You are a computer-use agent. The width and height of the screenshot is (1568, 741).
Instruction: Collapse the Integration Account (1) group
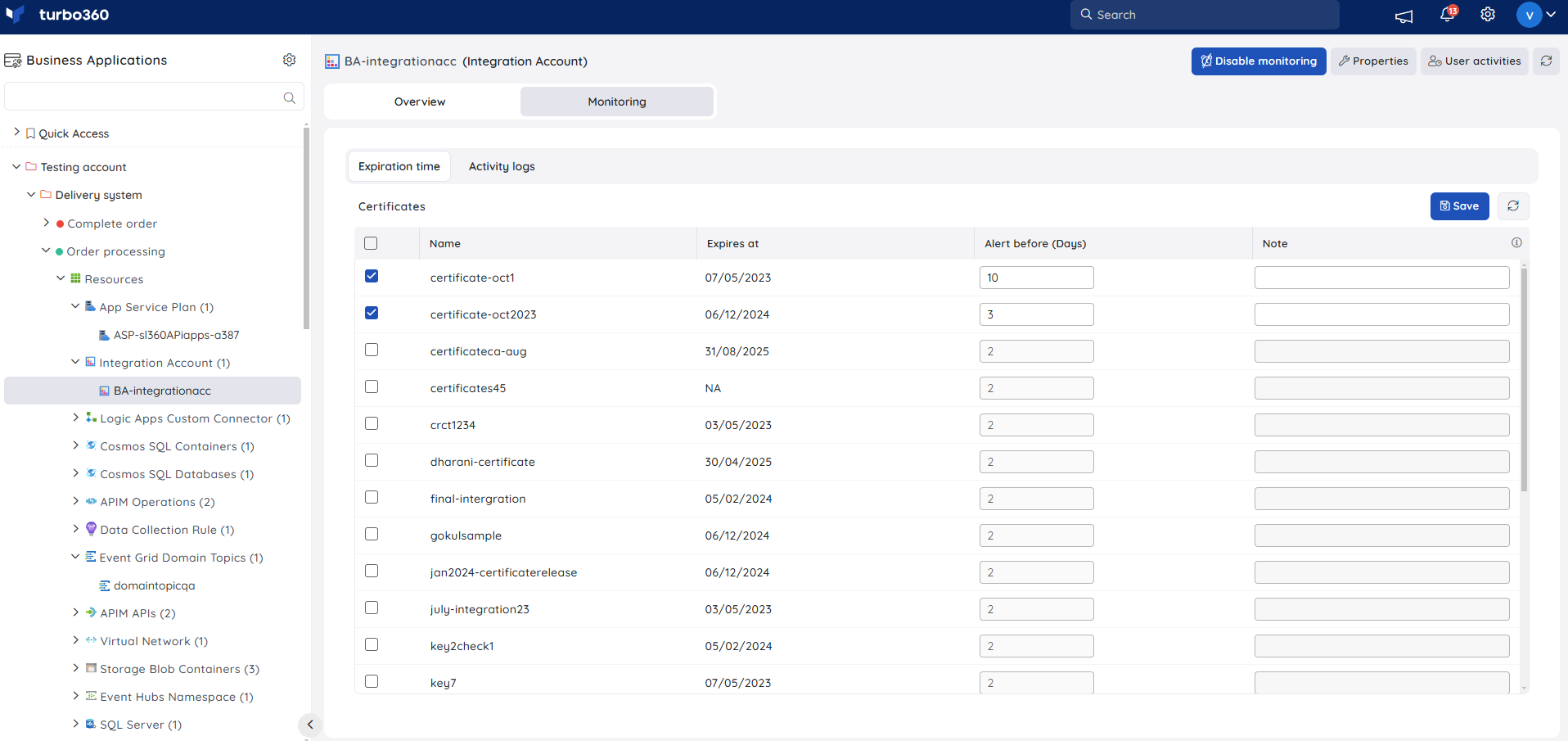[75, 361]
